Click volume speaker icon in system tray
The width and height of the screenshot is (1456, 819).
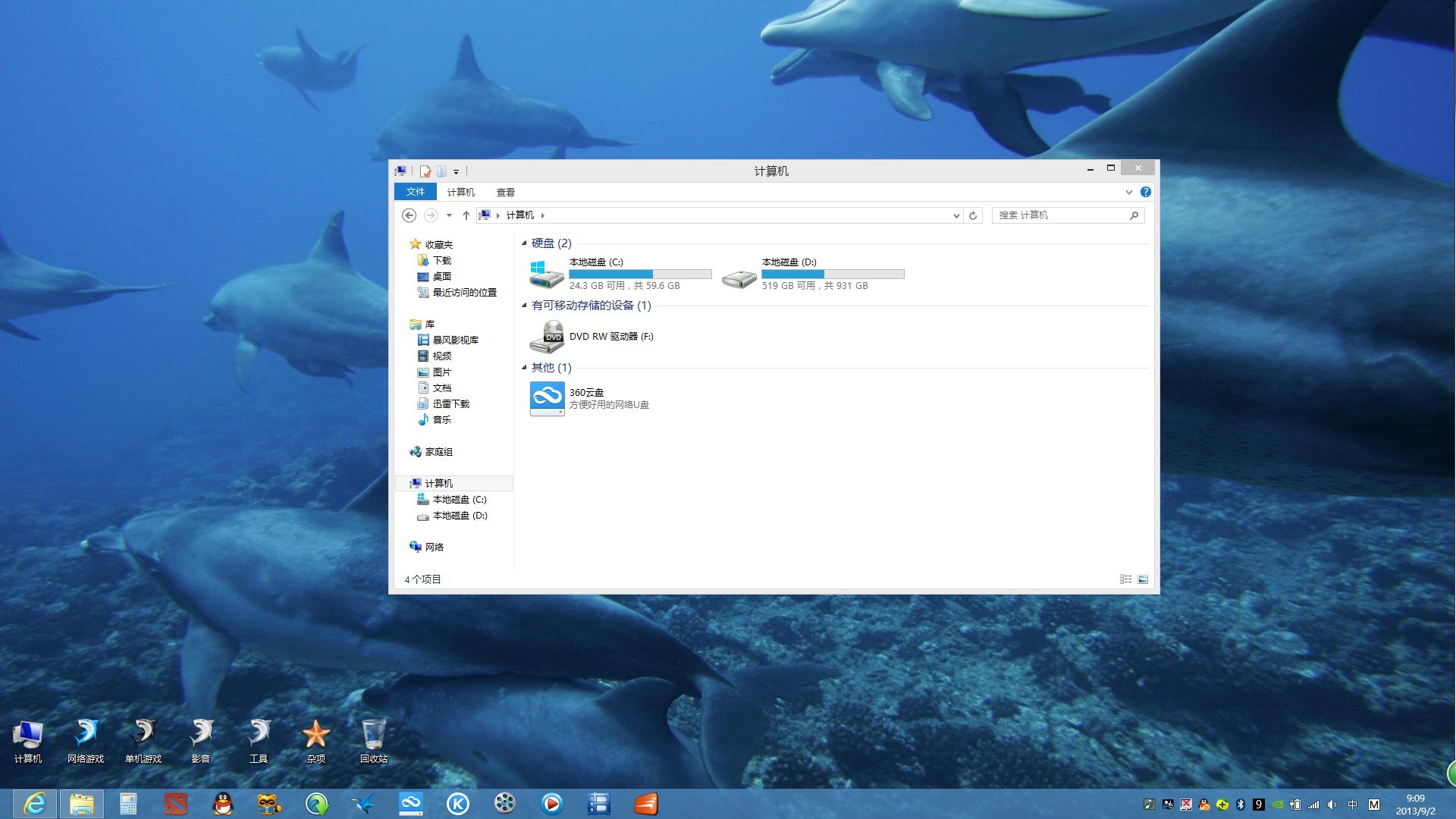pyautogui.click(x=1332, y=805)
